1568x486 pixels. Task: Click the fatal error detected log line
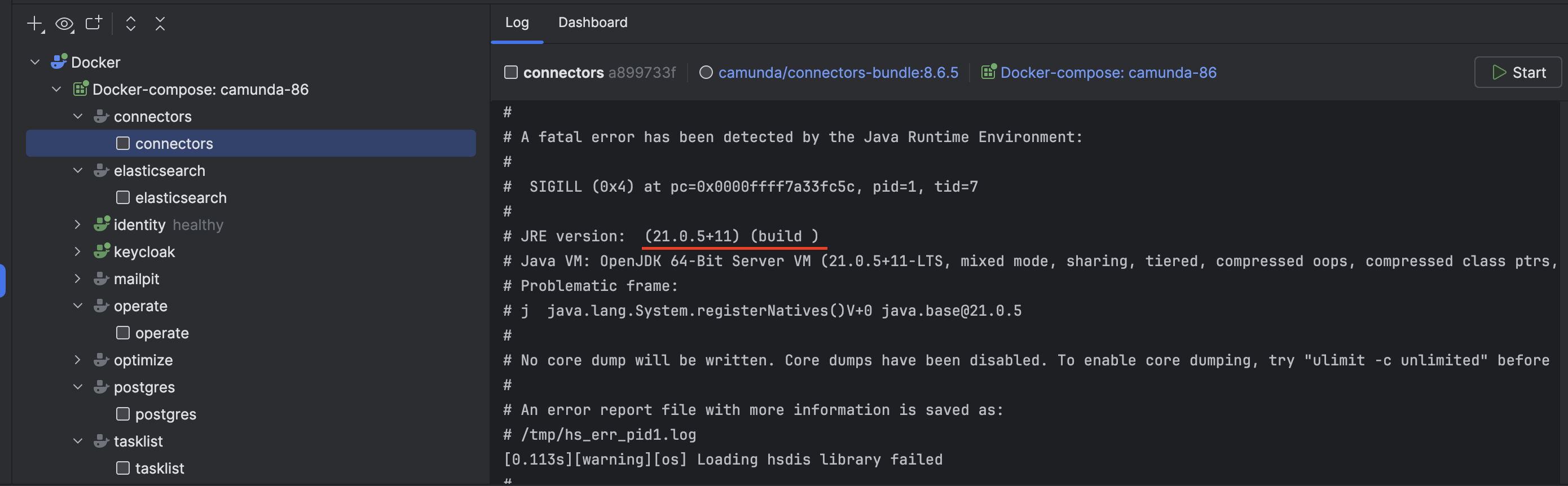793,137
